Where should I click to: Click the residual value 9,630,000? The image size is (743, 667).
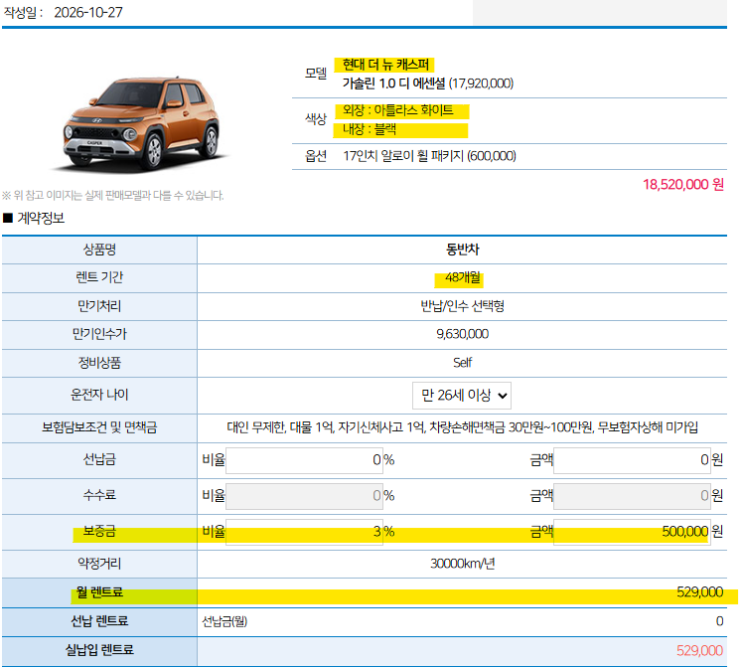[x=462, y=334]
